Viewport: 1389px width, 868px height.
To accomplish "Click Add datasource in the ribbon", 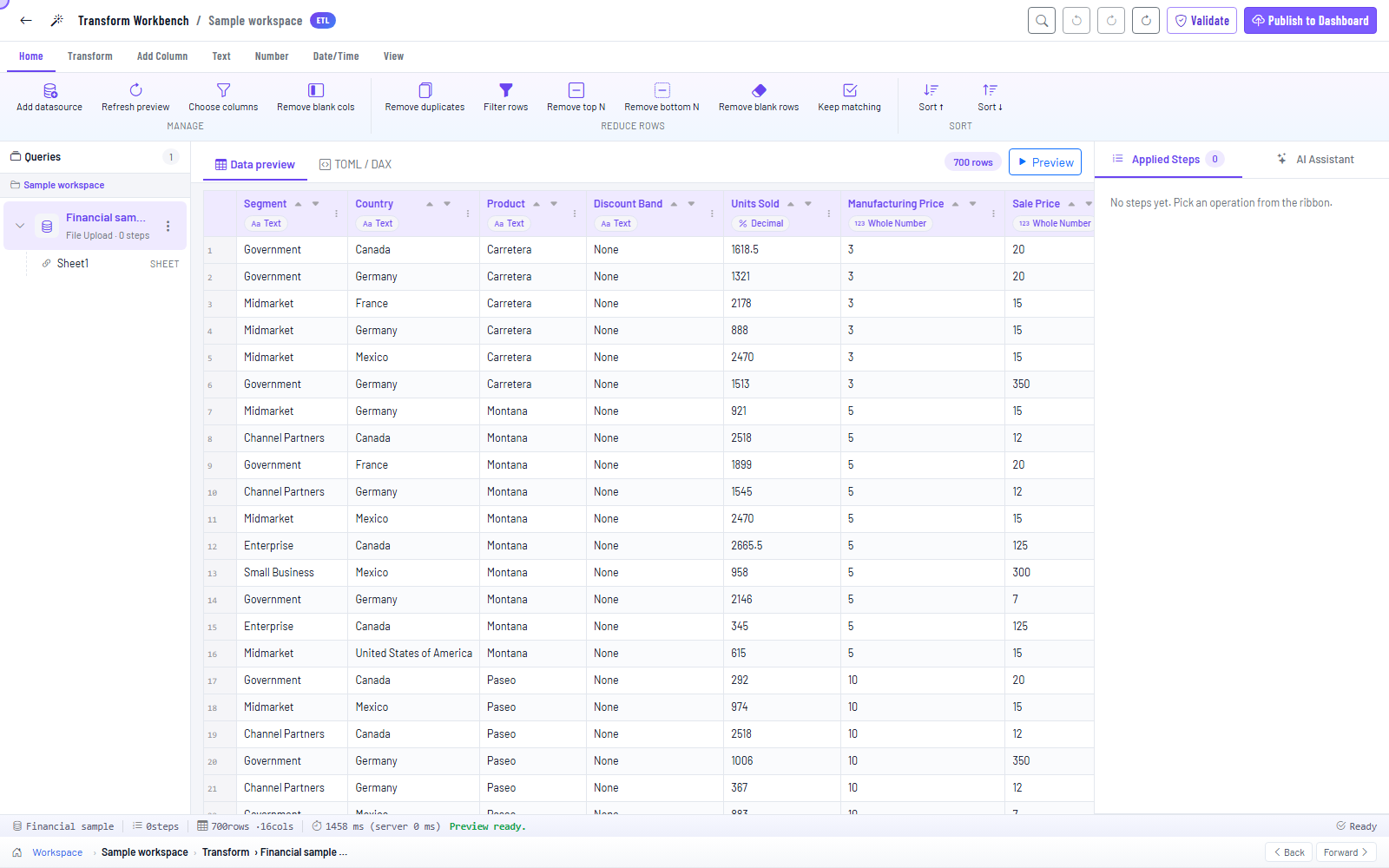I will [49, 97].
